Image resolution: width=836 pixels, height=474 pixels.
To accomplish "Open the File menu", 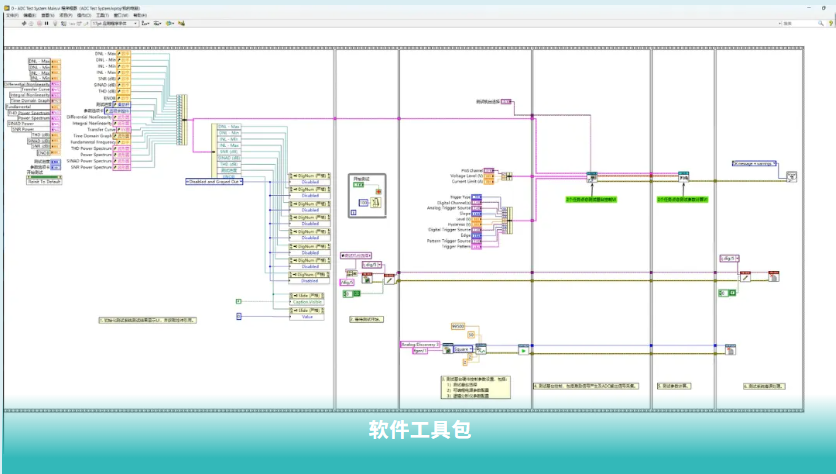I will (11, 16).
